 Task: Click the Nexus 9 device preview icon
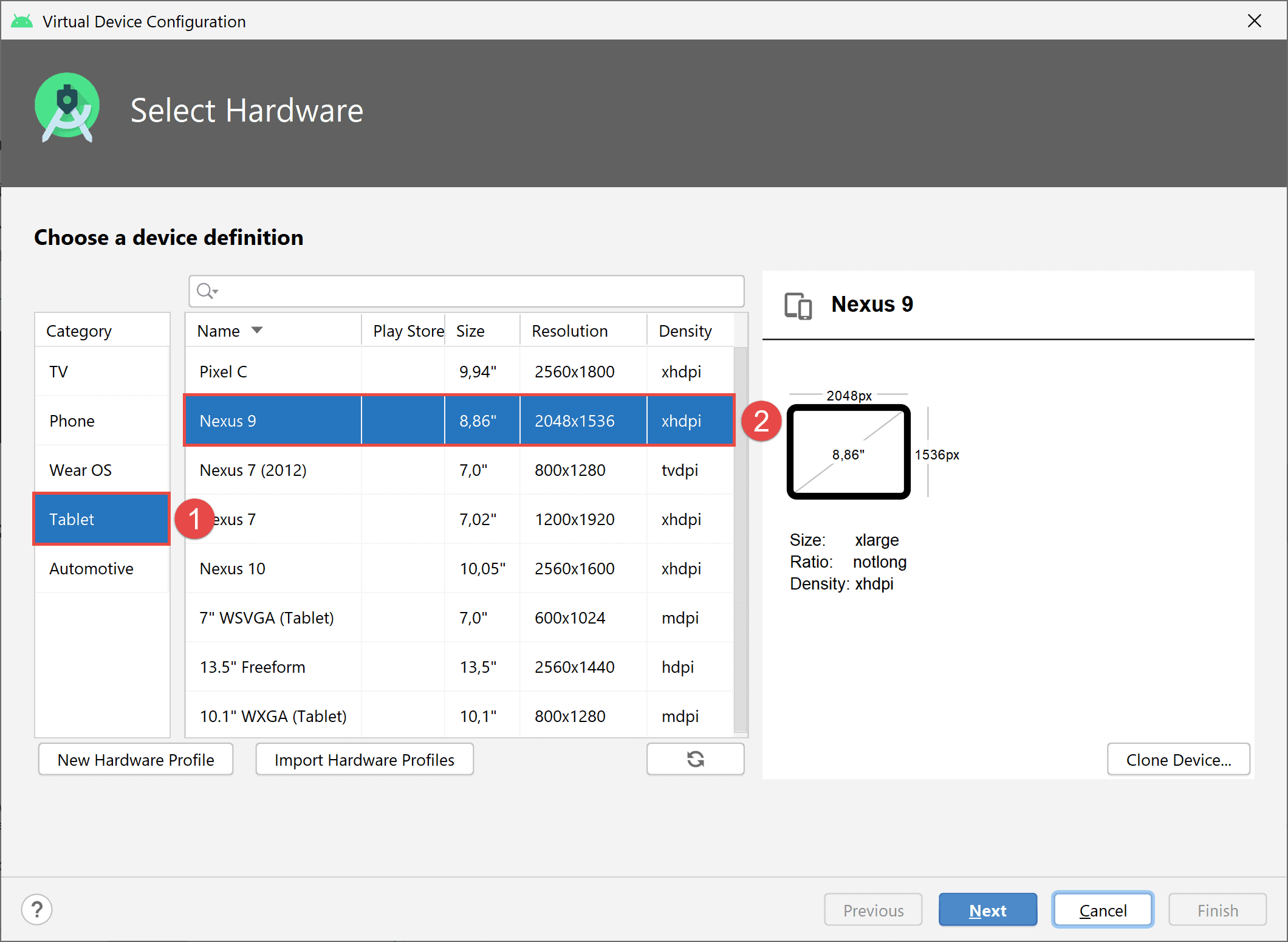click(x=798, y=305)
